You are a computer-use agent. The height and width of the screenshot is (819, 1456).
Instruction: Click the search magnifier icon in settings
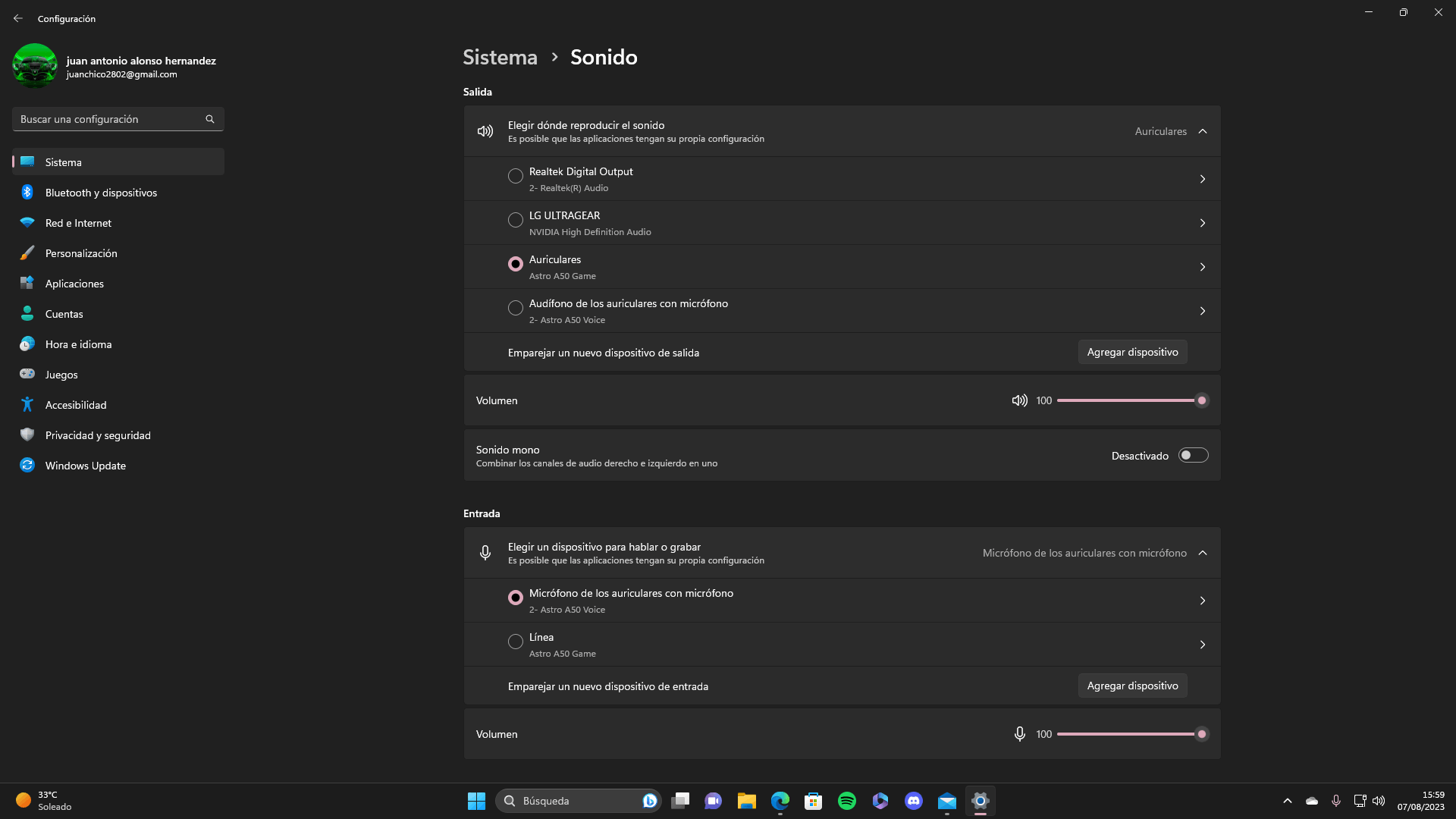pyautogui.click(x=210, y=119)
